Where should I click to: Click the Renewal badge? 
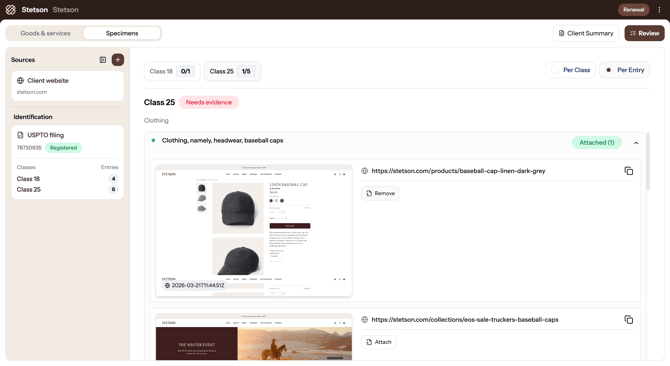[633, 9]
